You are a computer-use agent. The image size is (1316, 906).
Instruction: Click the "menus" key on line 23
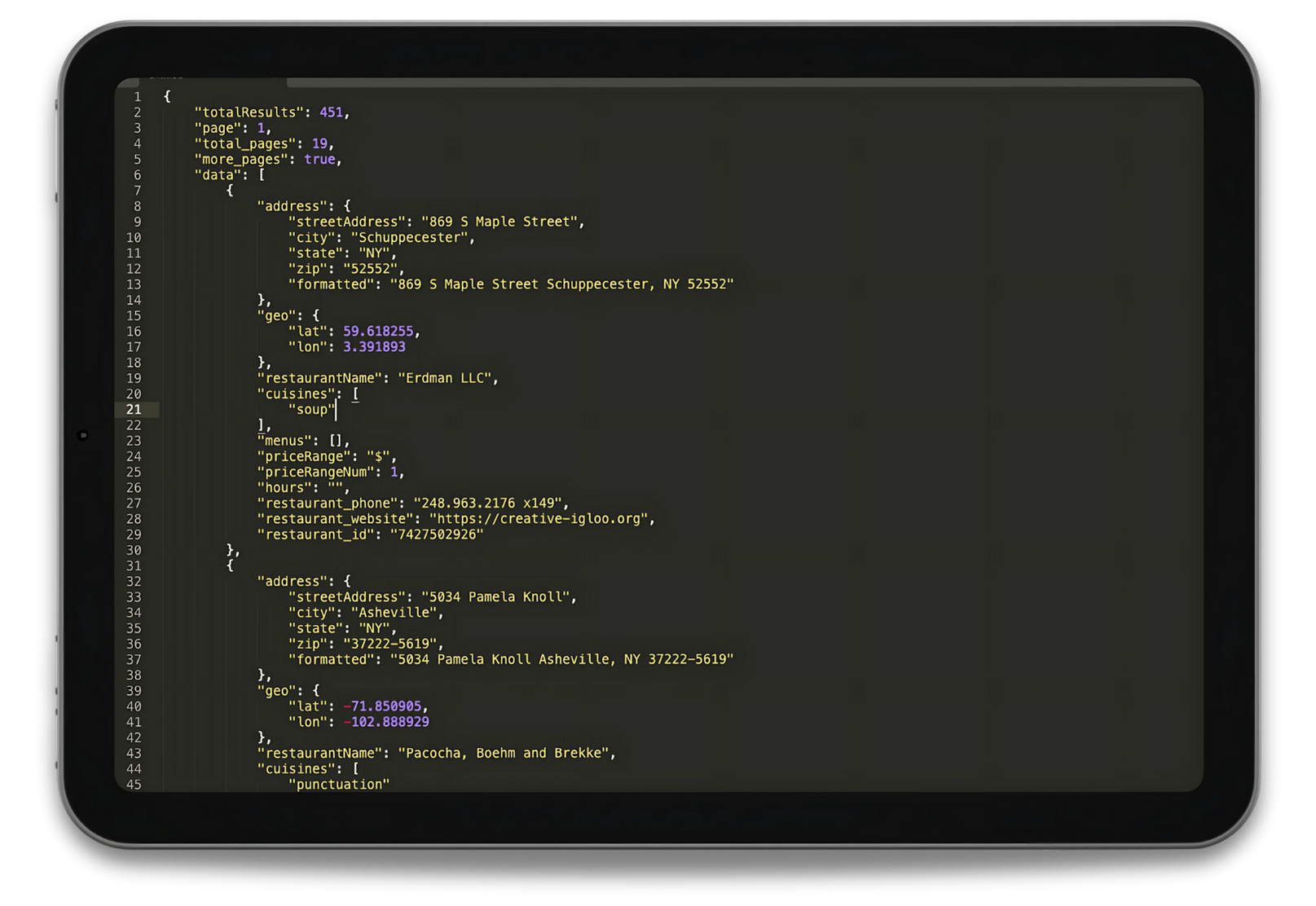click(x=284, y=441)
